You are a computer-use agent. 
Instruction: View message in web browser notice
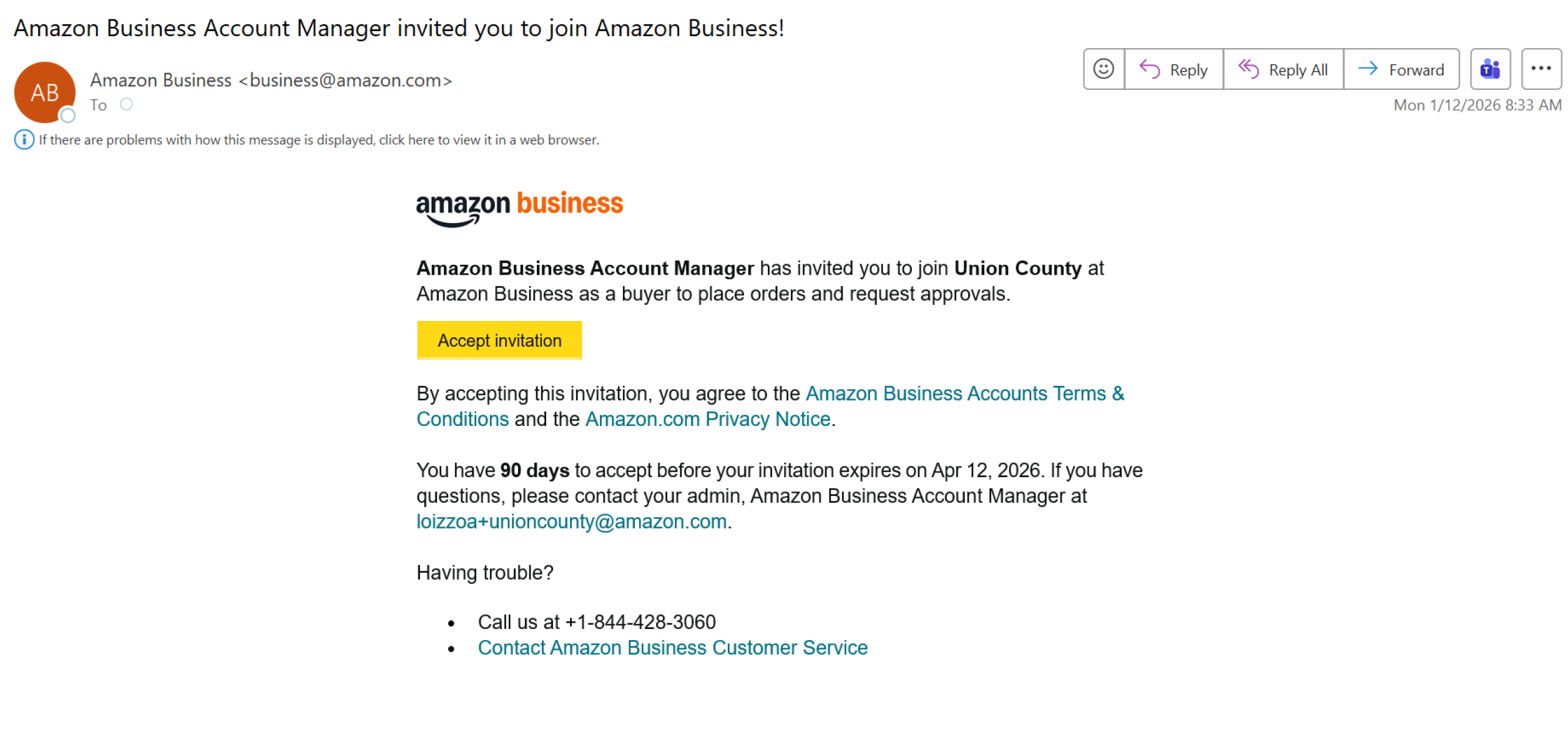pos(318,140)
